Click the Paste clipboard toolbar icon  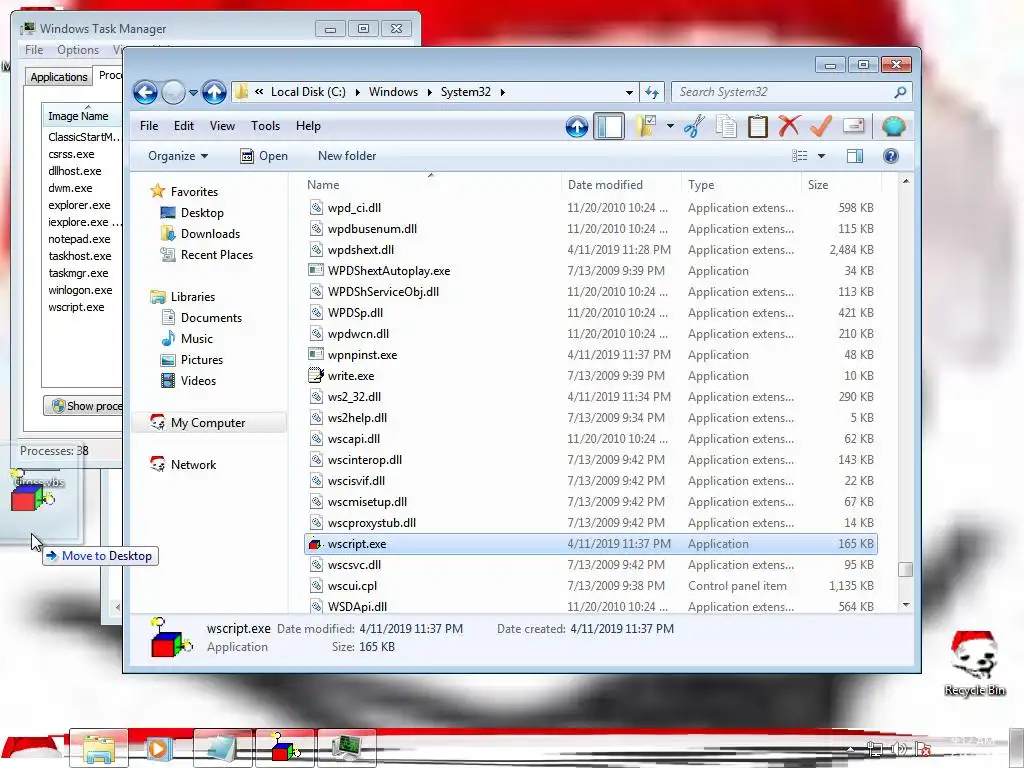[x=758, y=126]
